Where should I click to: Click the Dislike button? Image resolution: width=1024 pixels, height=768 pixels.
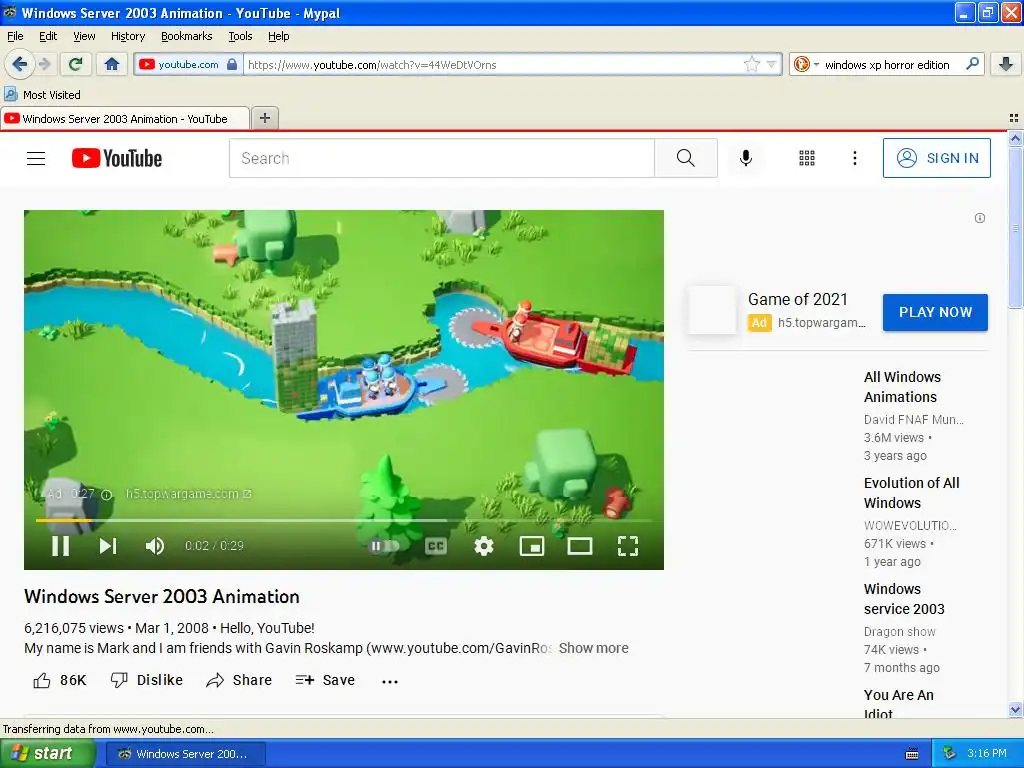click(x=146, y=680)
